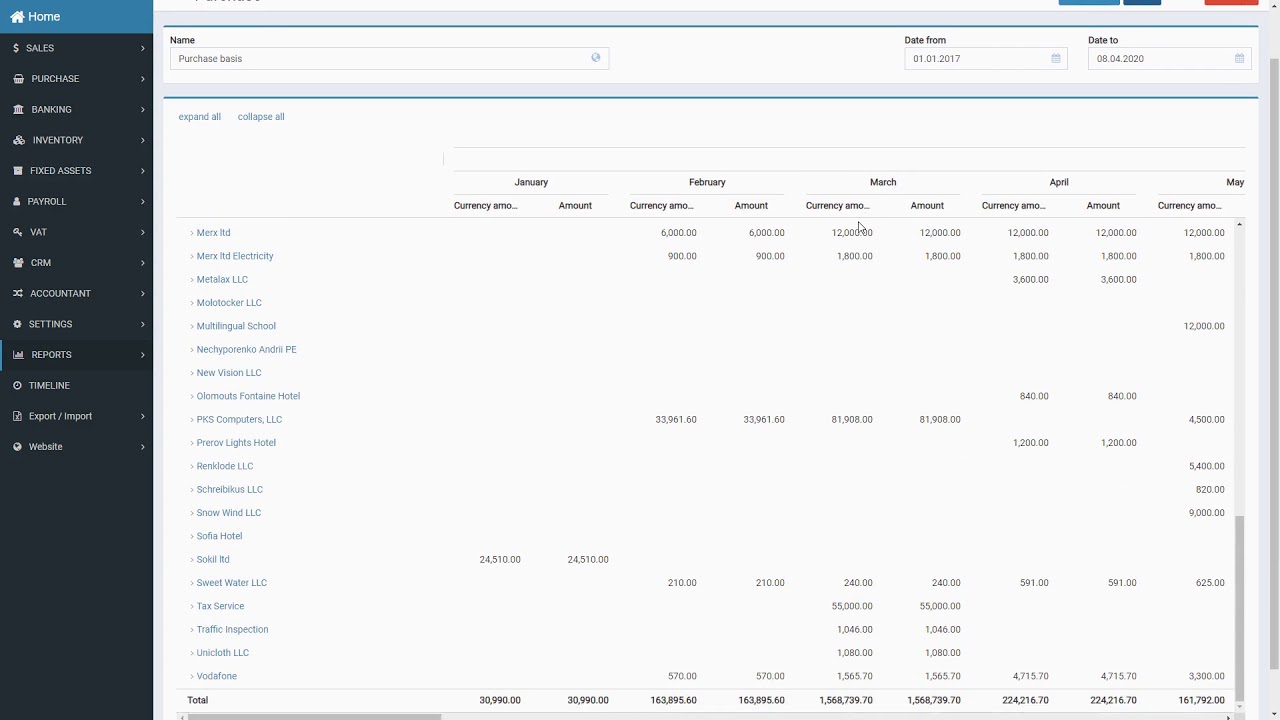Open the Renklode LLC row
The width and height of the screenshot is (1280, 720).
click(x=225, y=466)
